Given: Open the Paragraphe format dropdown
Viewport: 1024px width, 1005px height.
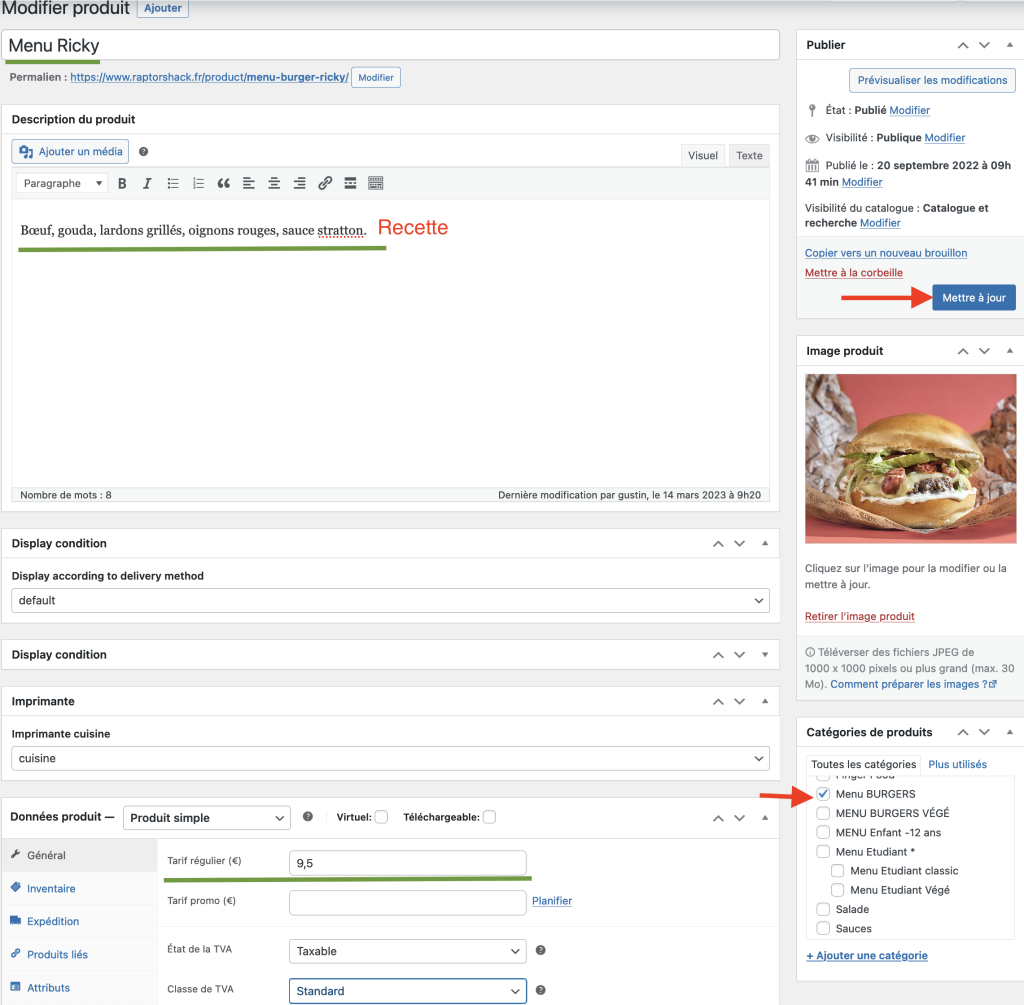Looking at the screenshot, I should point(64,183).
